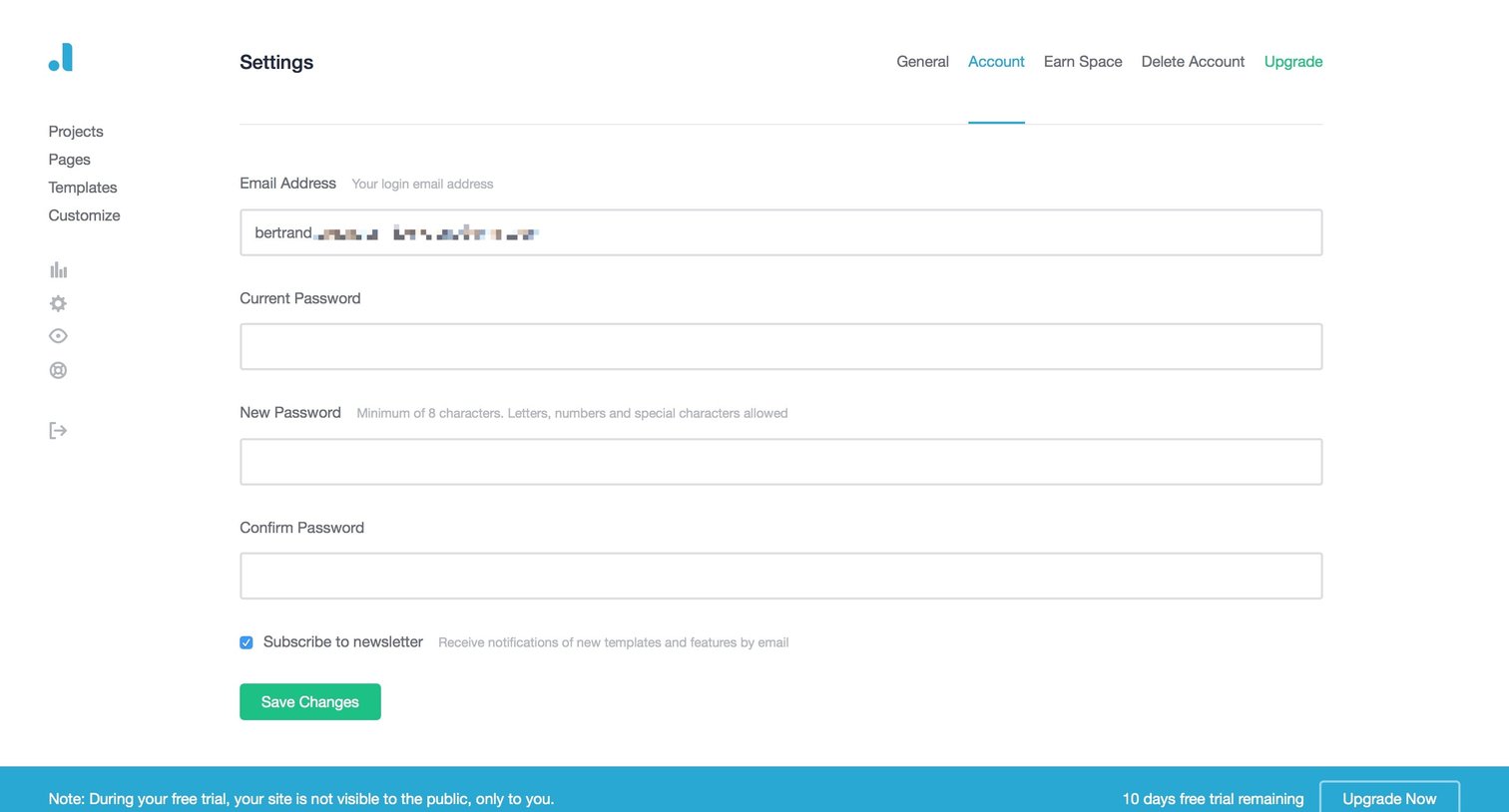Click the Settings page heading
Viewport: 1509px width, 812px height.
click(276, 62)
